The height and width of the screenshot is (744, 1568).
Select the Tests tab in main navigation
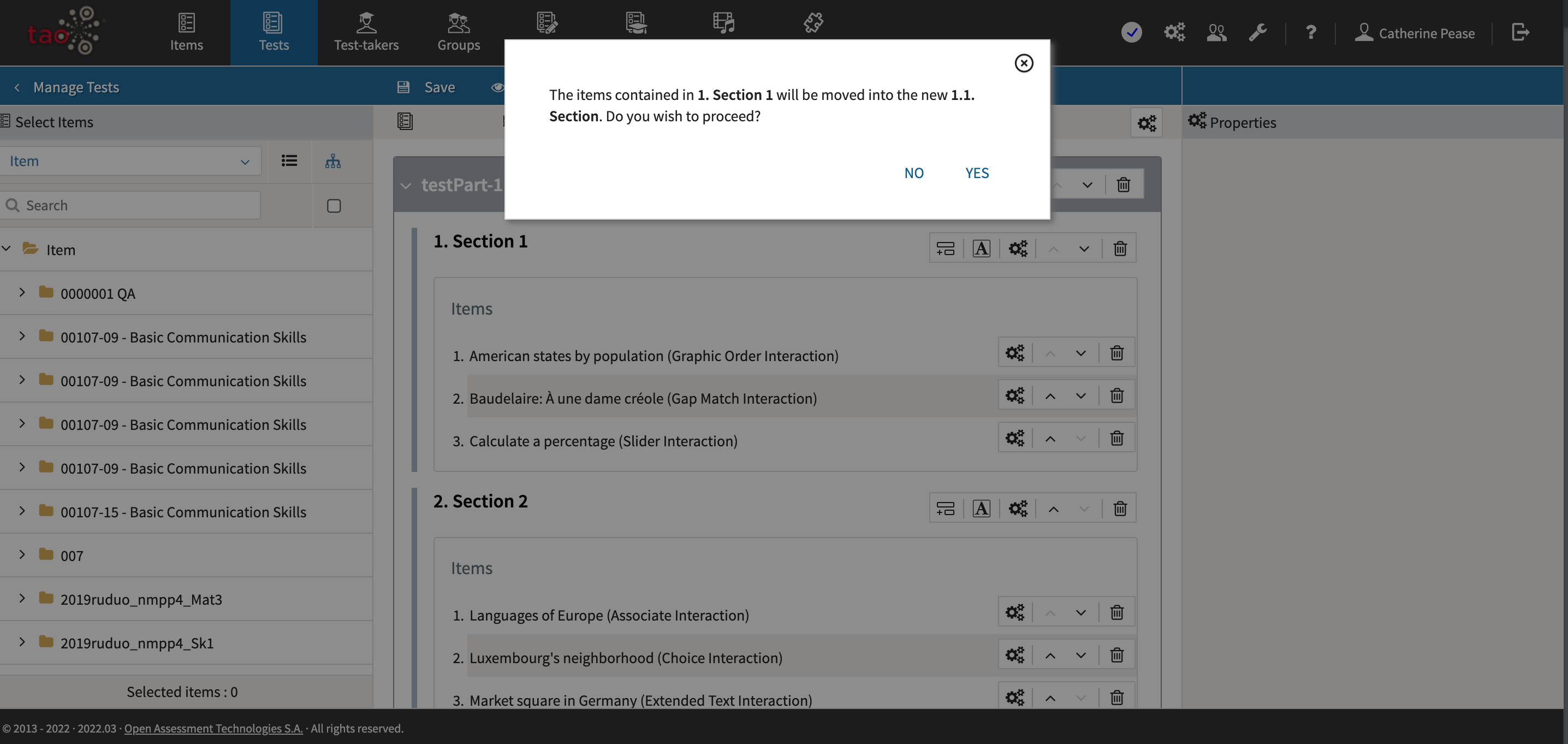point(273,33)
